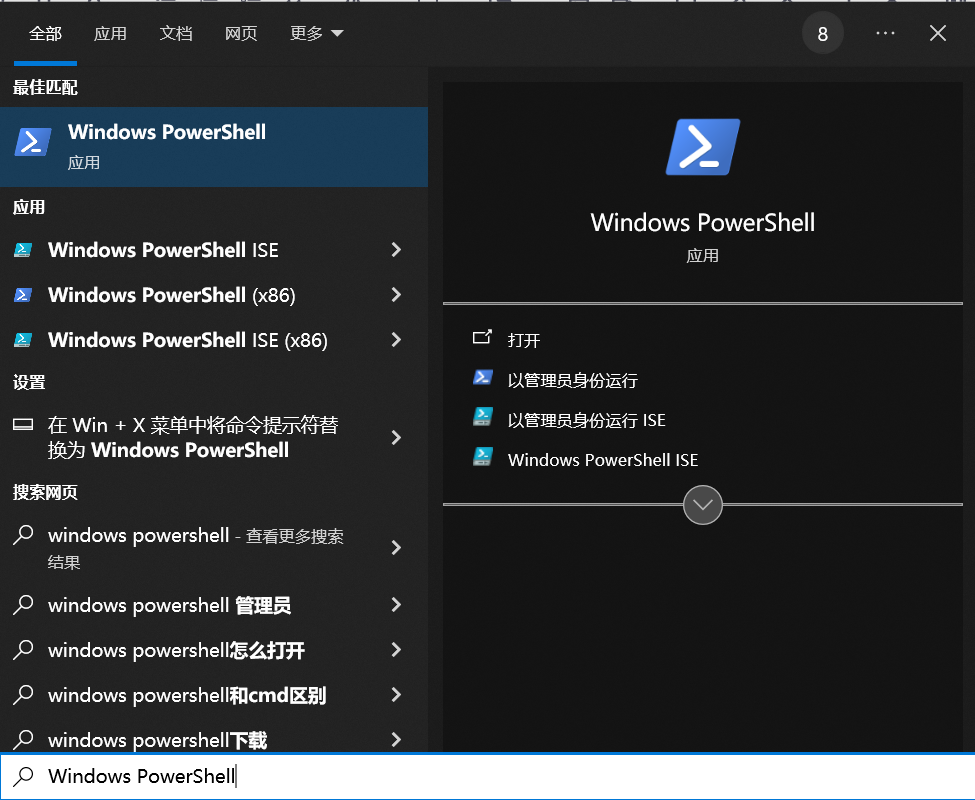Select web suggestion windows powershell和cmd区别

click(x=214, y=694)
